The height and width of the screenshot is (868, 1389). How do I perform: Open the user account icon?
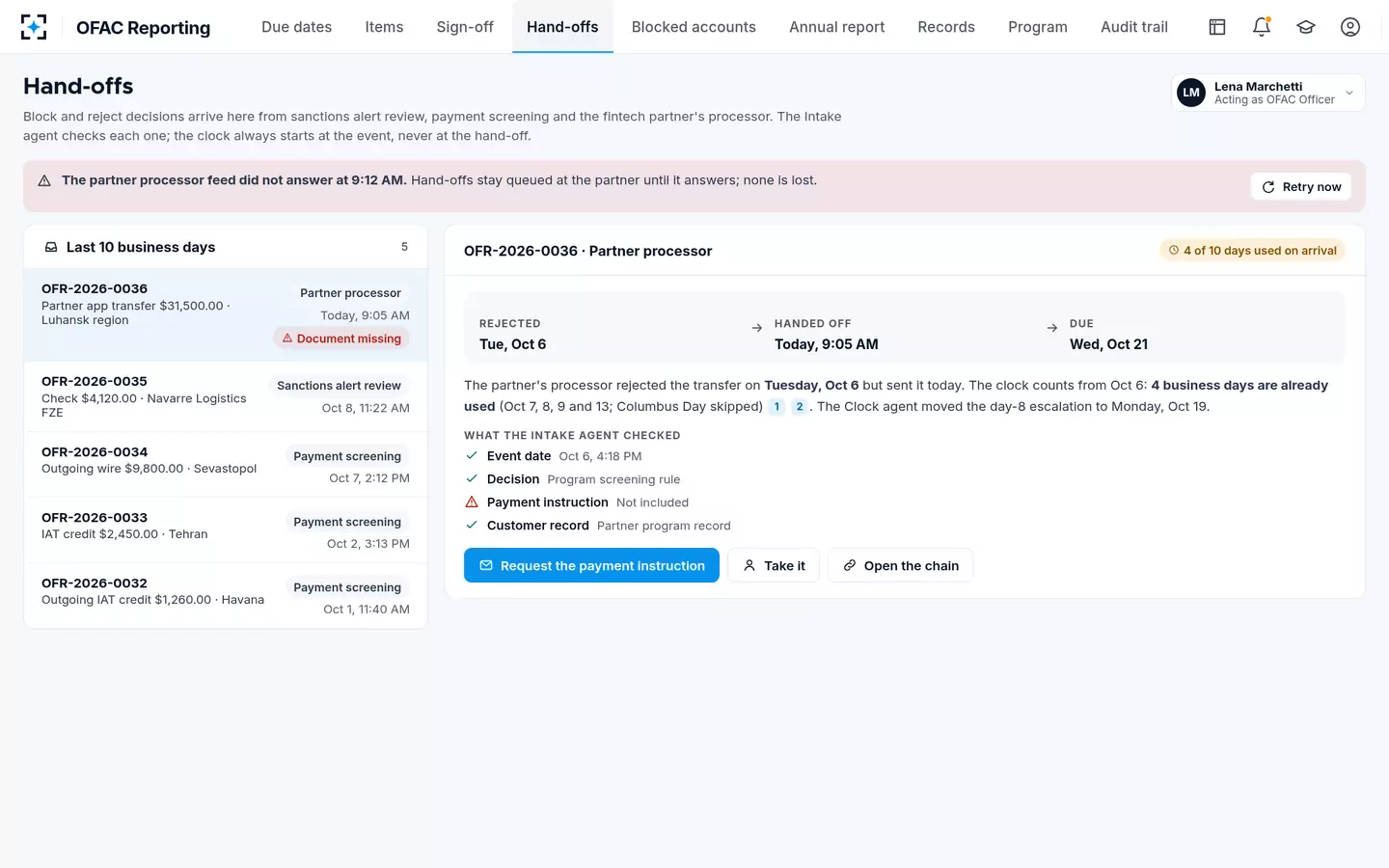(x=1350, y=27)
